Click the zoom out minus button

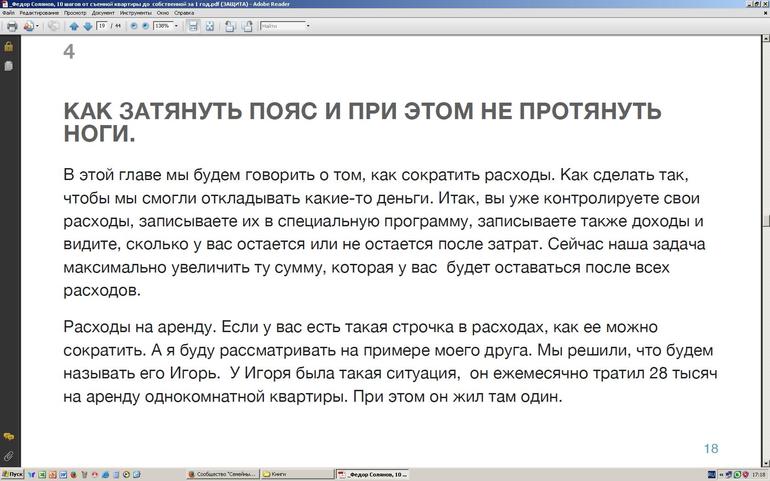click(x=133, y=26)
